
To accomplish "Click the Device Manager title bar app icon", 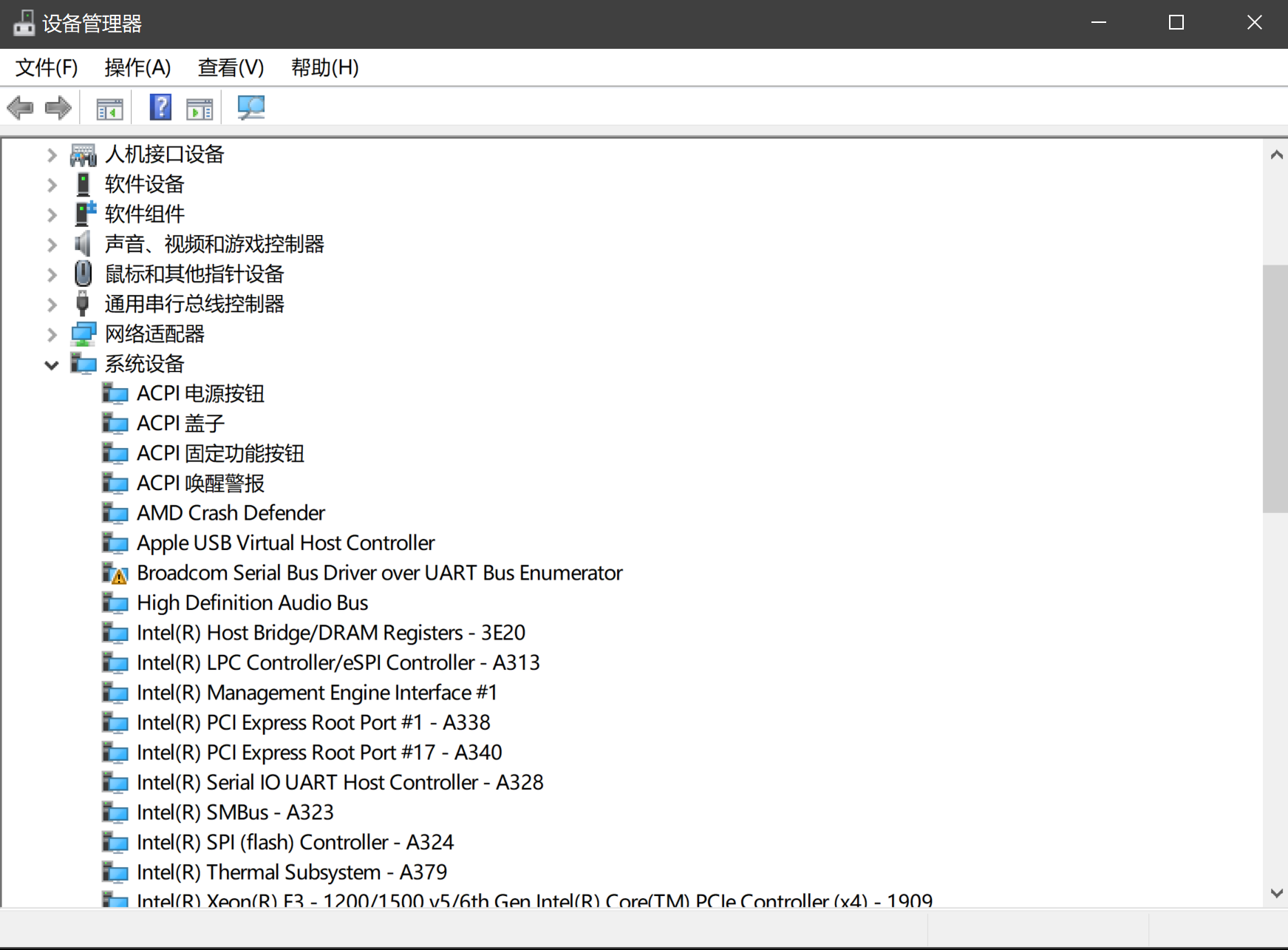I will click(24, 24).
